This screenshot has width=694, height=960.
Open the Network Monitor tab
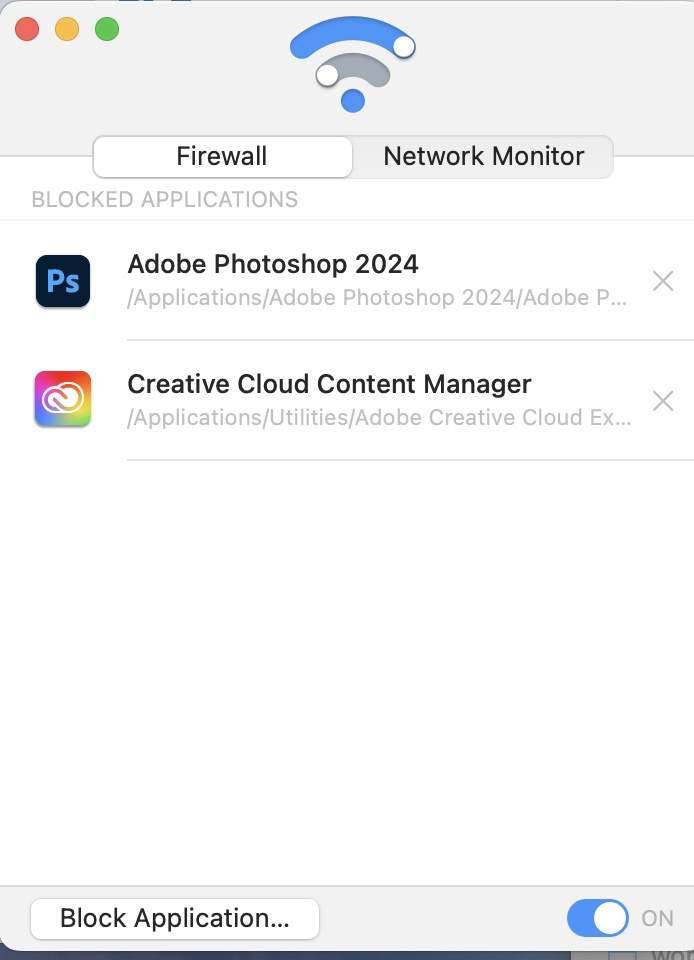tap(483, 156)
